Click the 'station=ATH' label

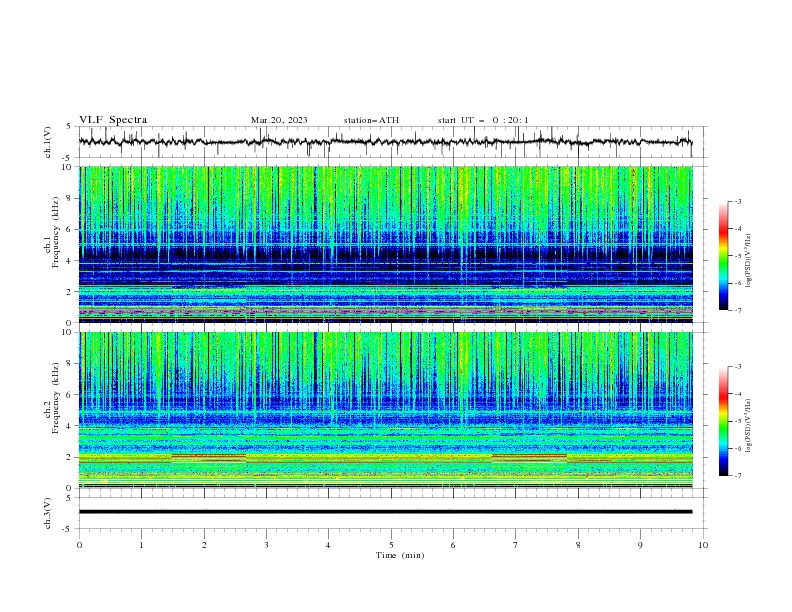click(x=371, y=120)
